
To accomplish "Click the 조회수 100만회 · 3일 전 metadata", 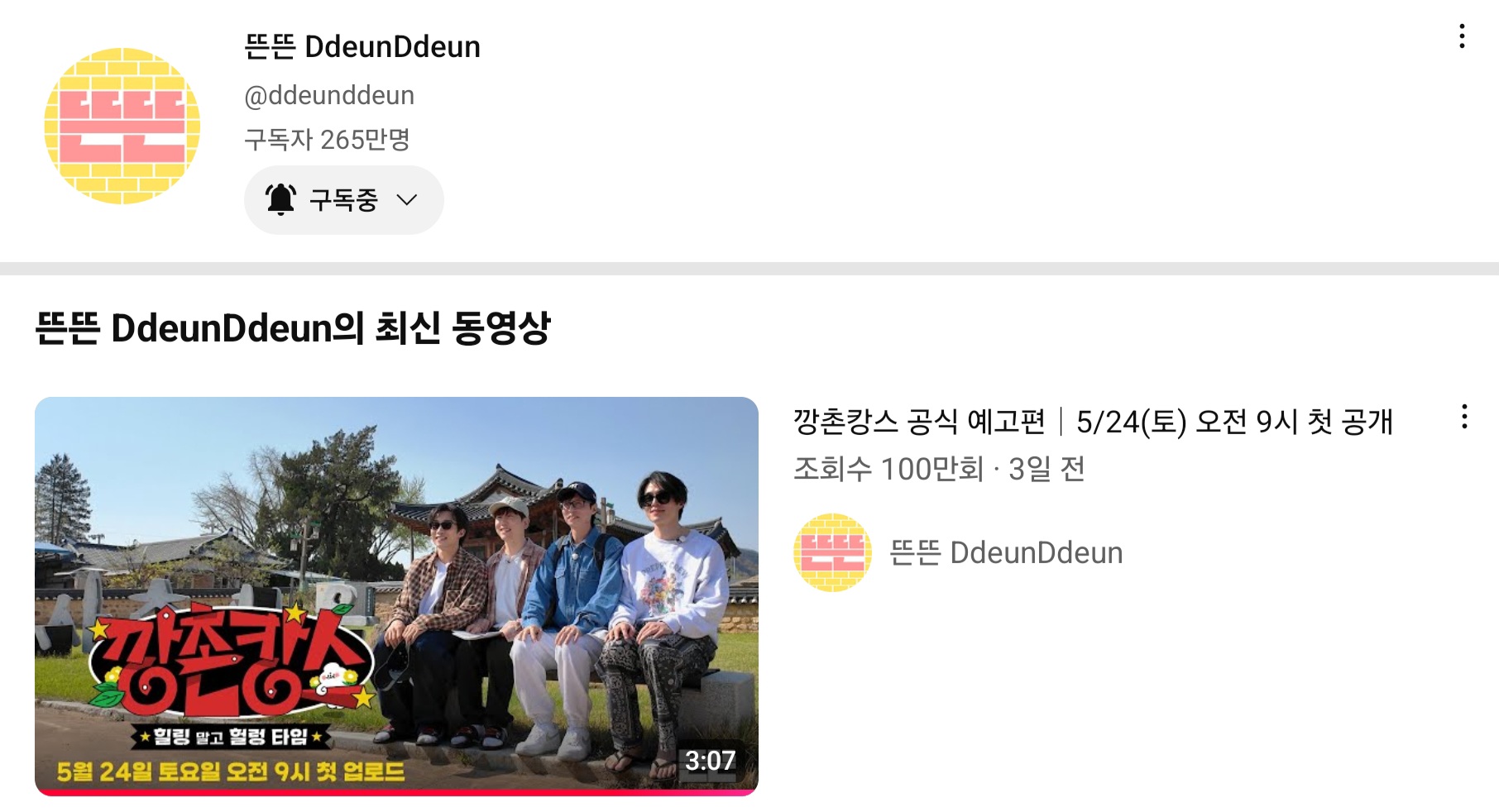I will (x=939, y=469).
